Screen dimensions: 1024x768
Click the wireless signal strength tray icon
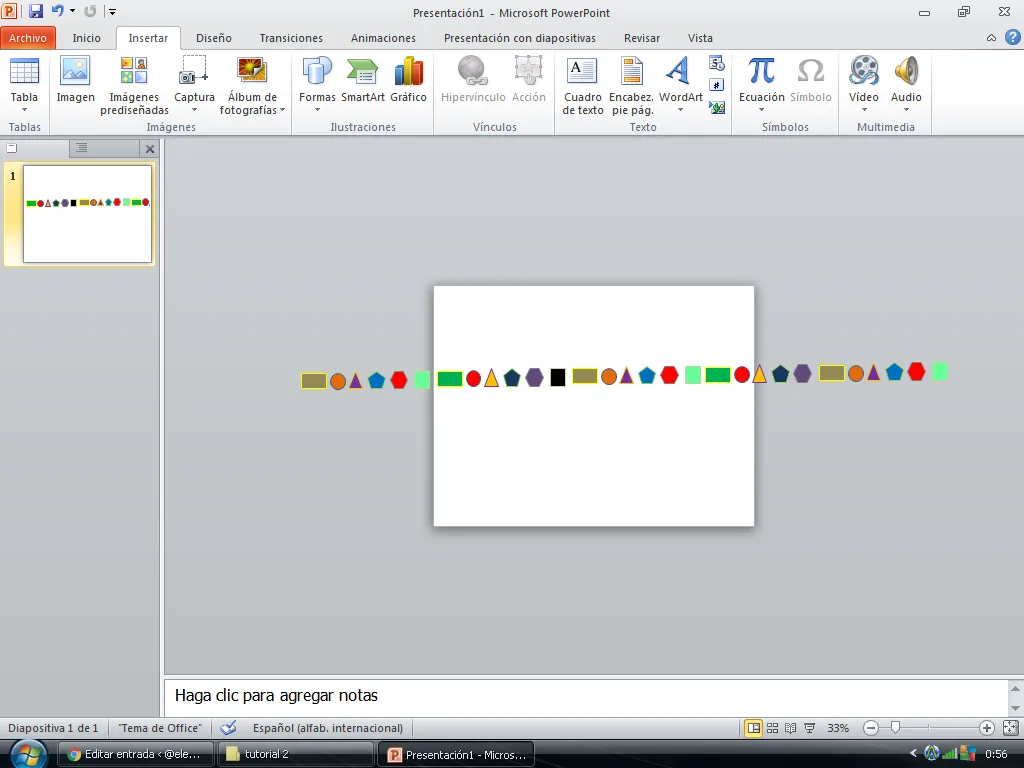click(x=949, y=754)
